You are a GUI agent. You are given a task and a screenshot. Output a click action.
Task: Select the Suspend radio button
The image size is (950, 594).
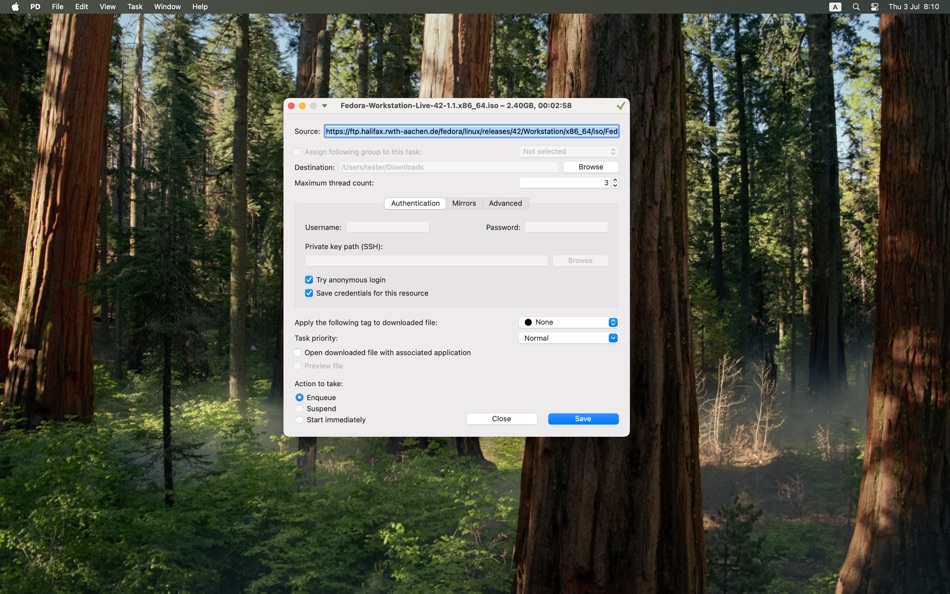(299, 409)
